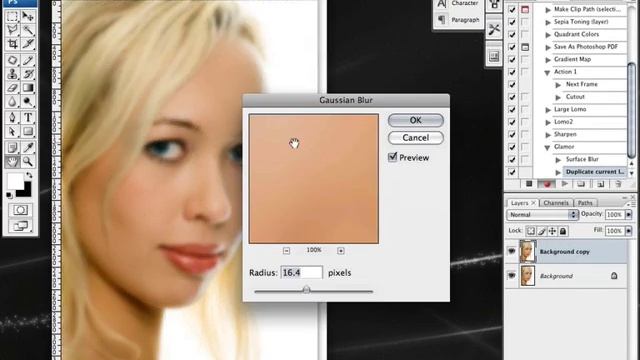Select the Brush tool

pos(28,60)
